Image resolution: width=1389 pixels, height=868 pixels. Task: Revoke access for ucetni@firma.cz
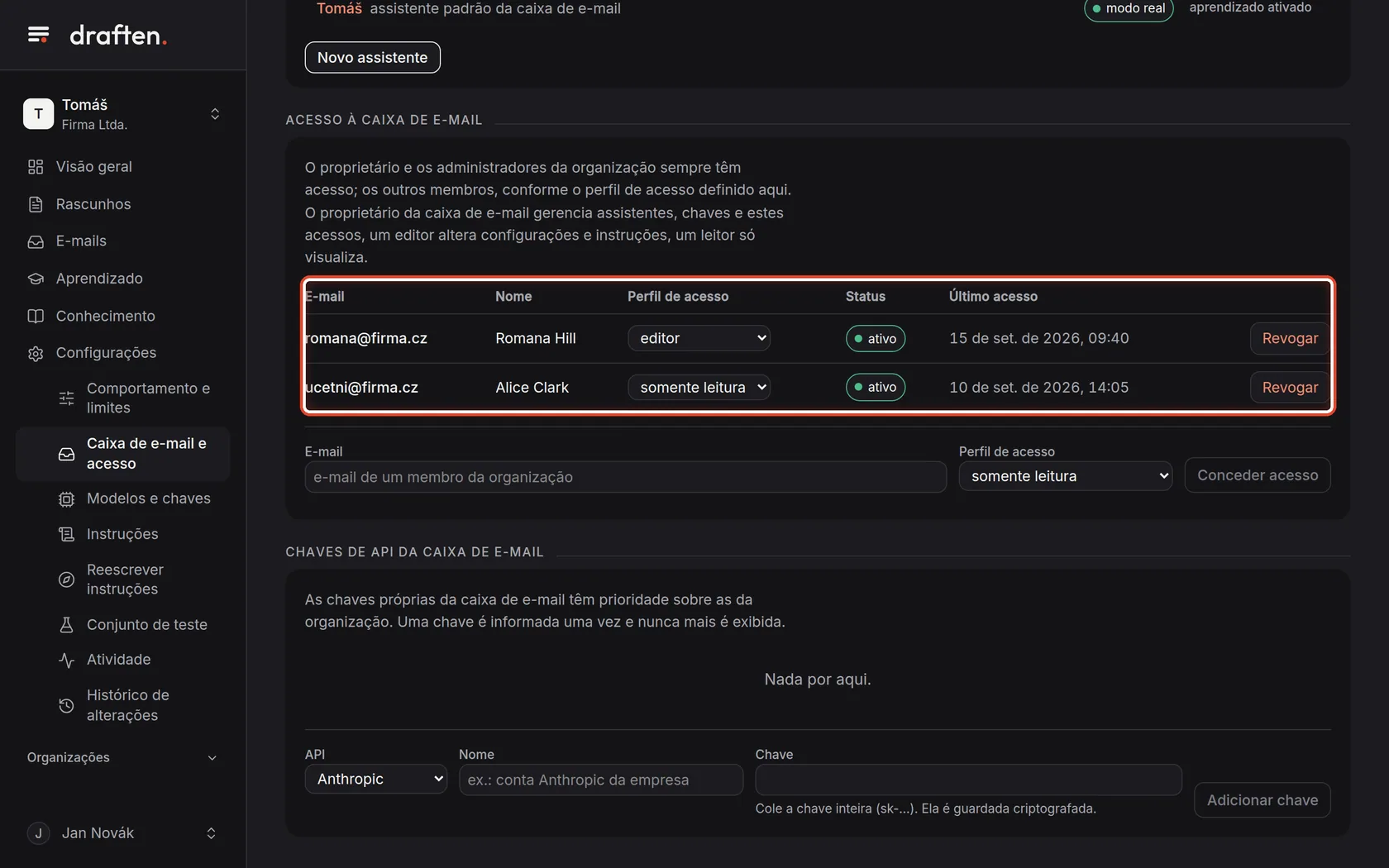tap(1290, 387)
